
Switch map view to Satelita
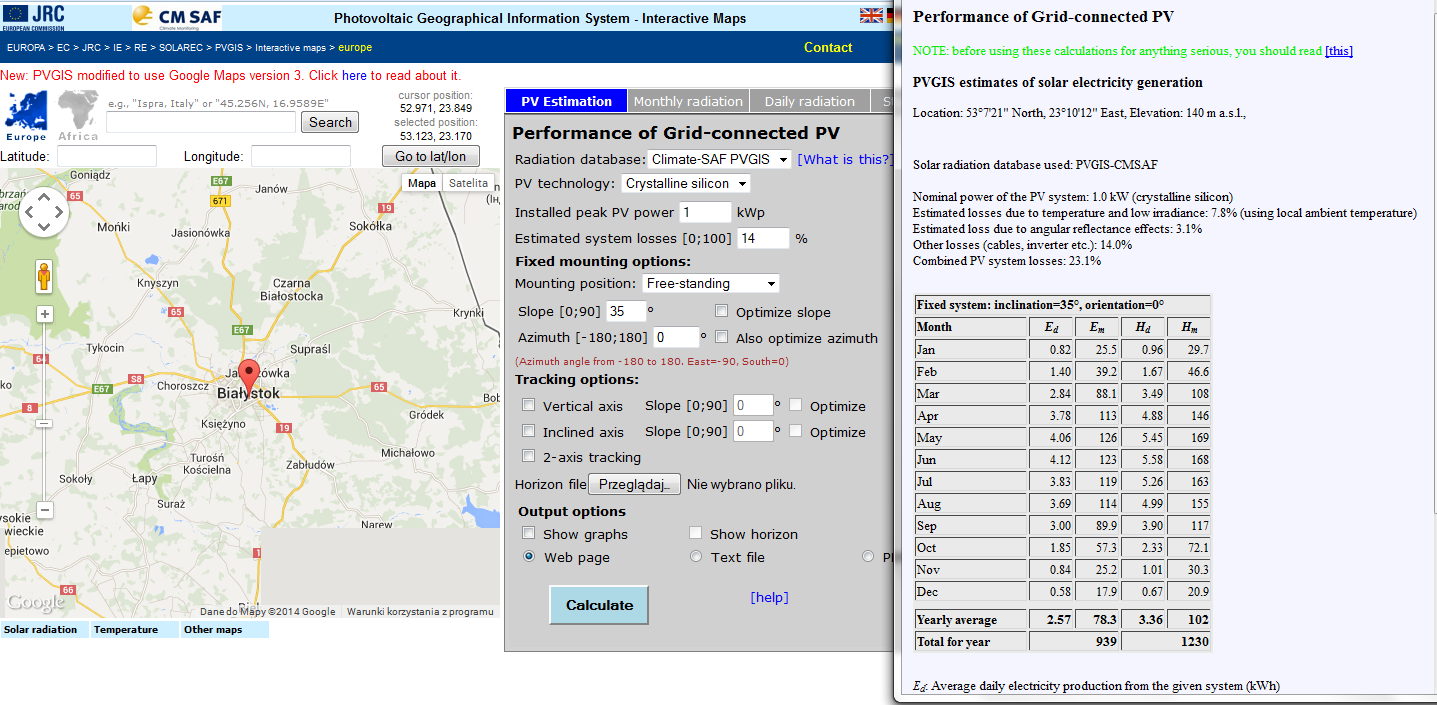coord(468,183)
